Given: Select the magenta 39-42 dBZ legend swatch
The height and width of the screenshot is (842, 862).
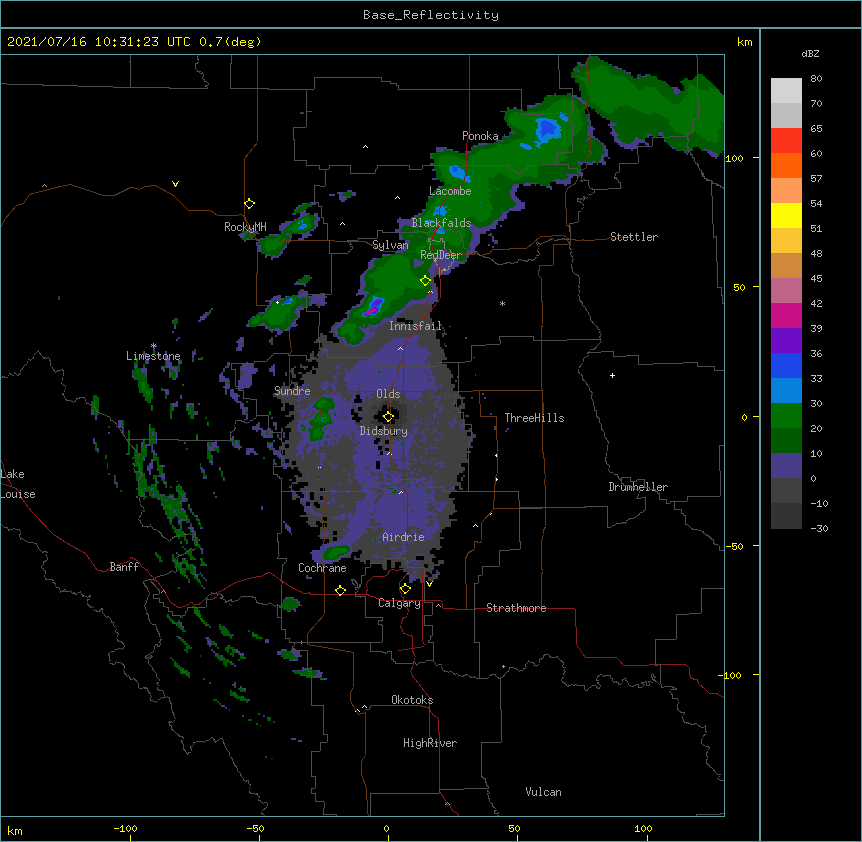Looking at the screenshot, I should click(786, 315).
